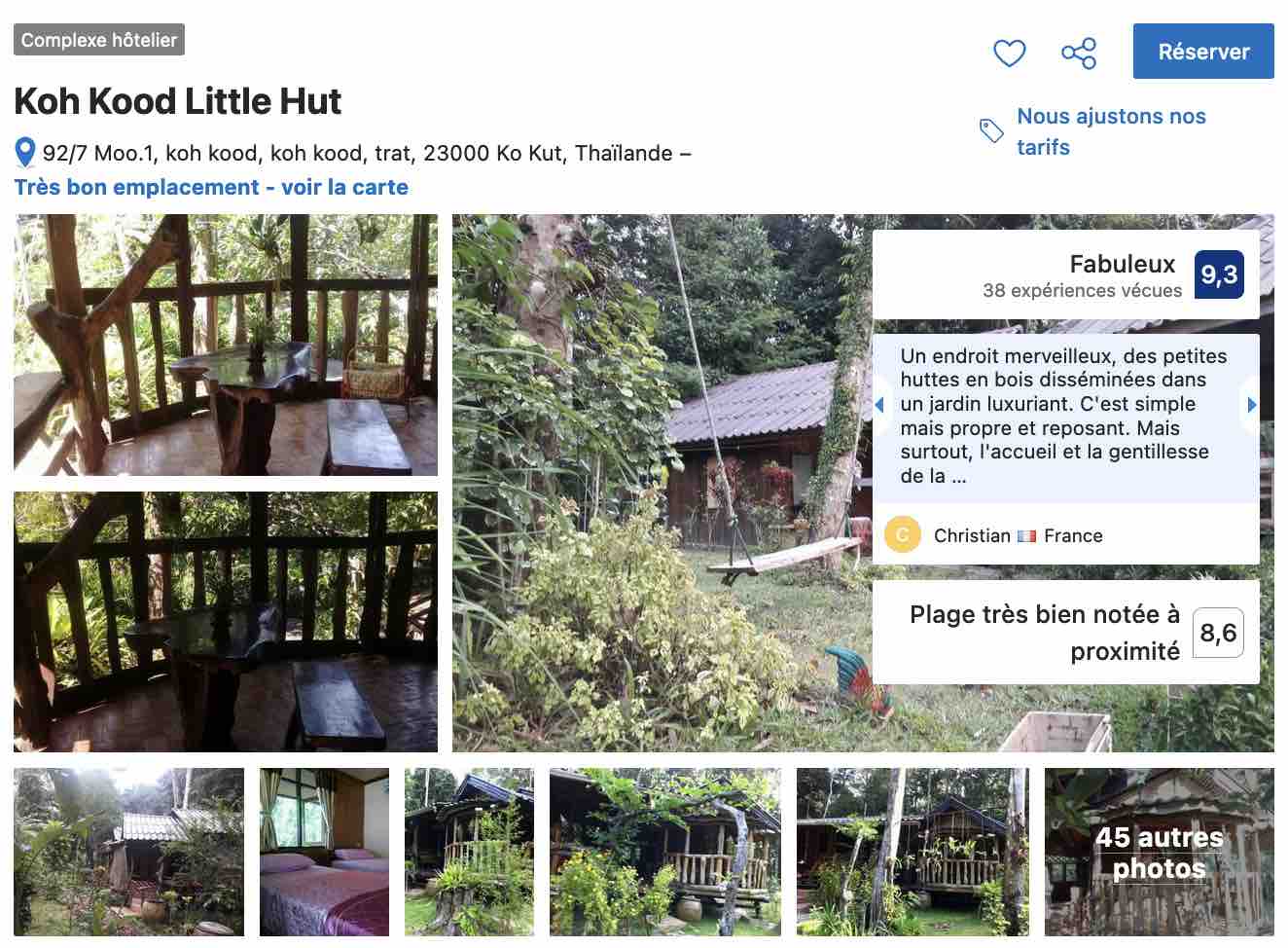This screenshot has height=948, width=1288.
Task: Click Christian's yellow reviewer avatar
Action: (902, 535)
